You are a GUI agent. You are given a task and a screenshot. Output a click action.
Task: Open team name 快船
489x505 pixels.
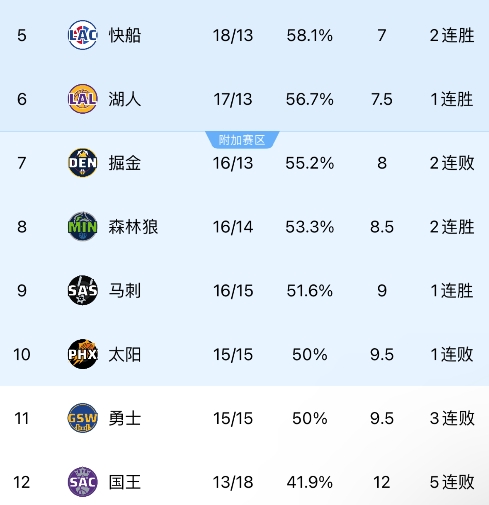coord(125,35)
